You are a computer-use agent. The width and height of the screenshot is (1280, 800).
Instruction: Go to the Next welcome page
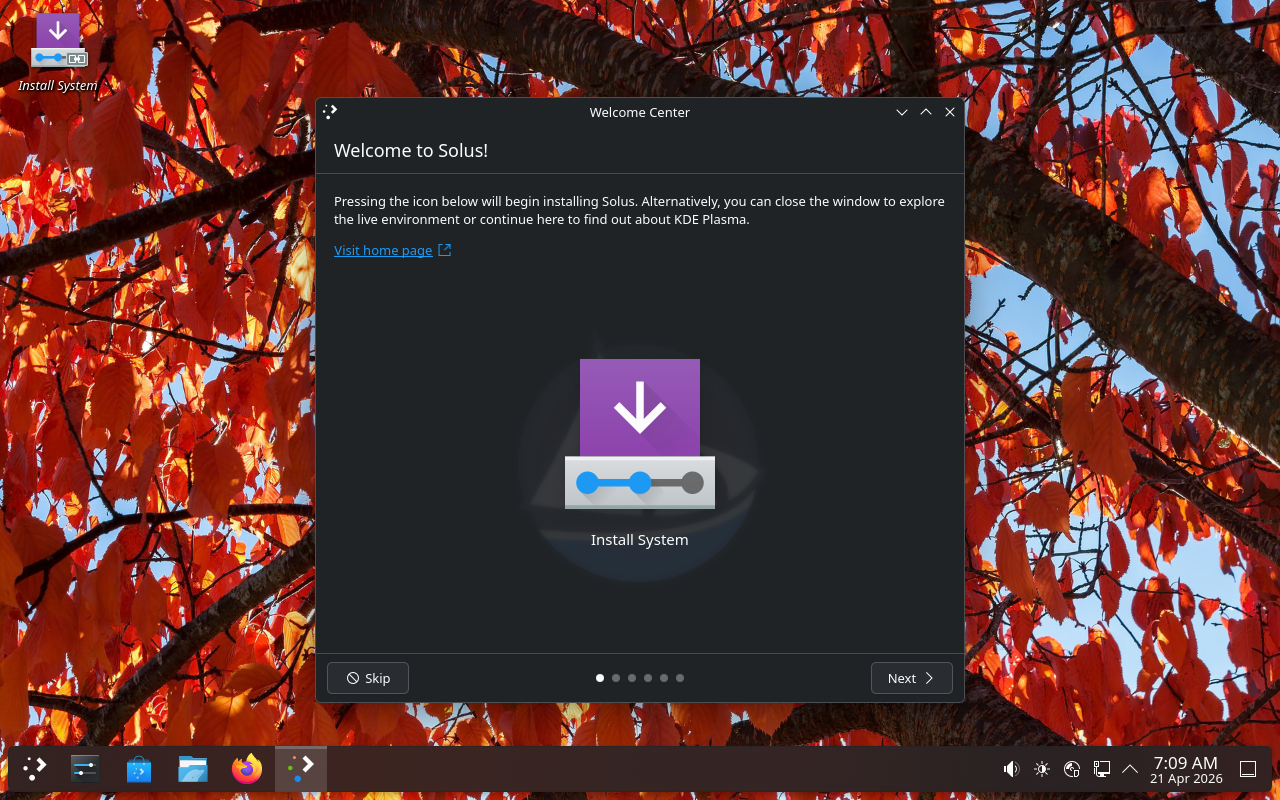point(911,678)
